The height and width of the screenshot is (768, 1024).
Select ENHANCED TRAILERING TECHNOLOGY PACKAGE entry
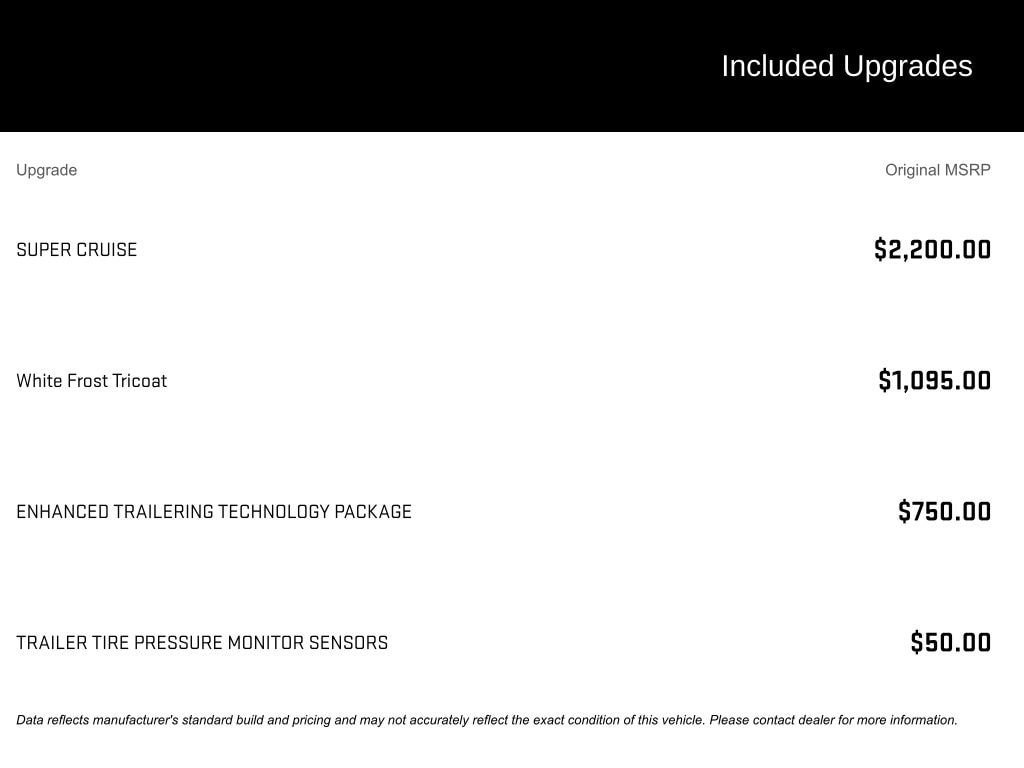[x=214, y=511]
